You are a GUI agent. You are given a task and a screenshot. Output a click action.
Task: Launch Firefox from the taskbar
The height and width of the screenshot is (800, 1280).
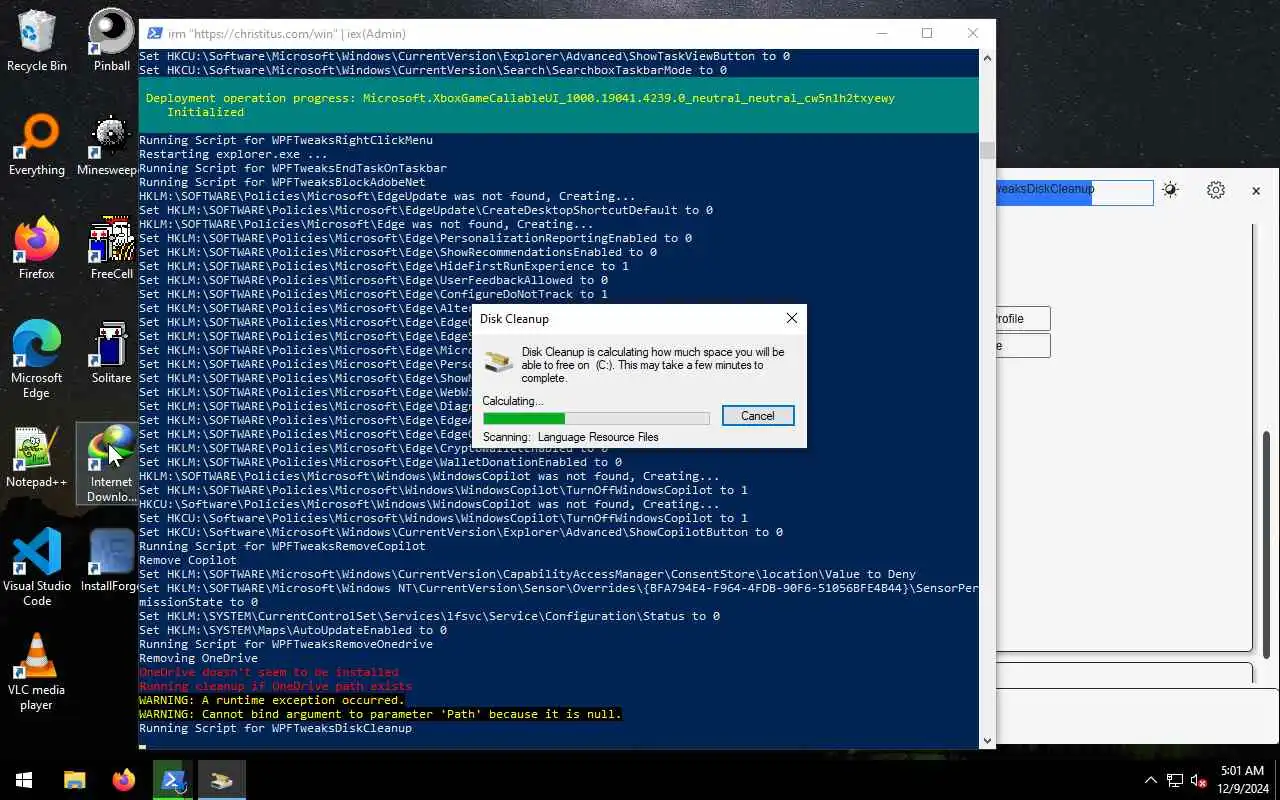124,780
